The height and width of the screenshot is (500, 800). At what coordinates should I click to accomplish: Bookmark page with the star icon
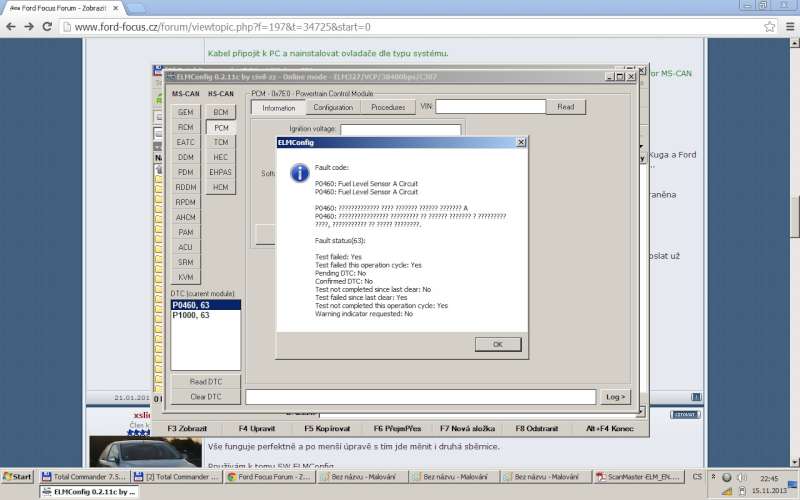click(x=769, y=27)
